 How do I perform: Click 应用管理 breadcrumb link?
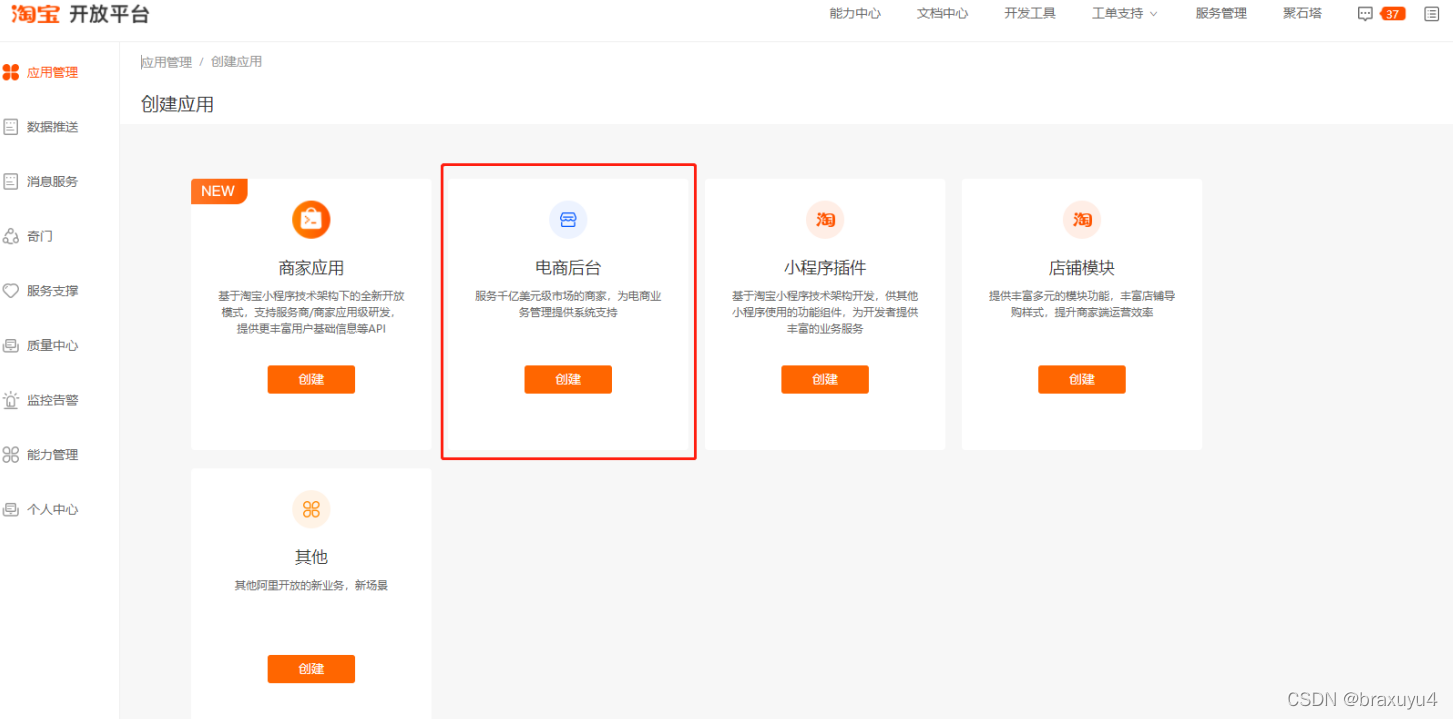pos(166,62)
